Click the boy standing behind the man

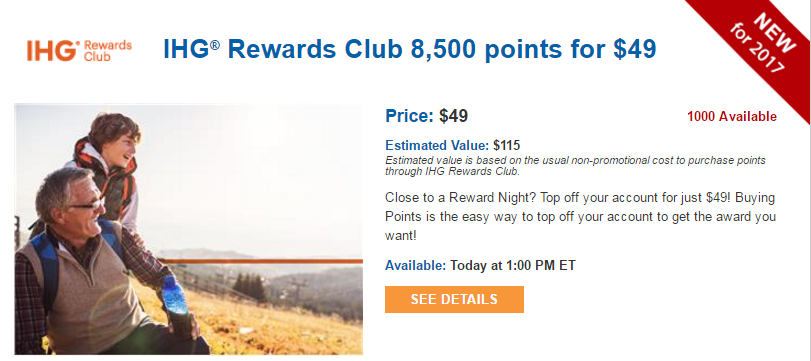coord(110,166)
